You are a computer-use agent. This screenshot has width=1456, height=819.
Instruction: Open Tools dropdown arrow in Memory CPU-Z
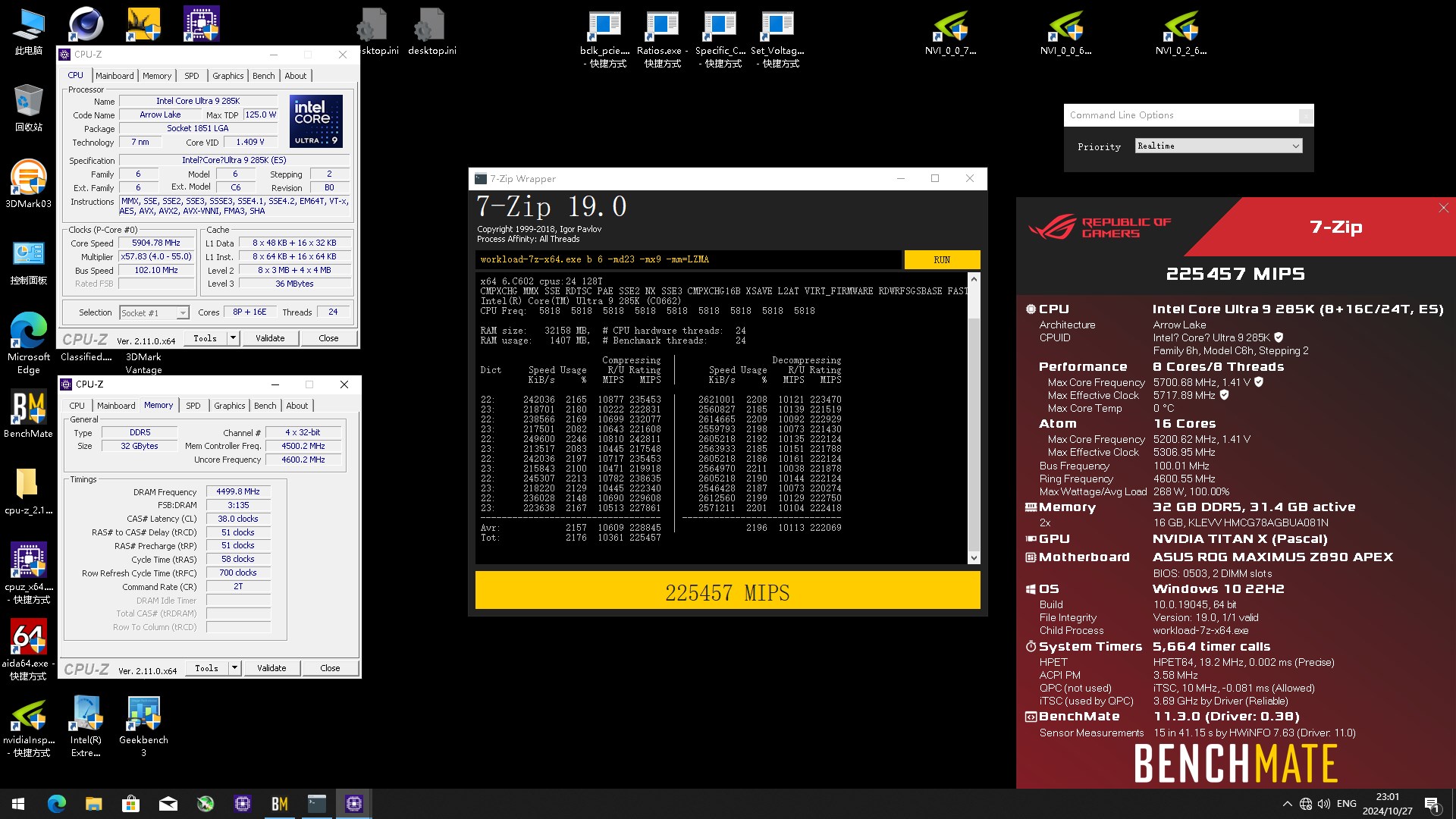234,668
